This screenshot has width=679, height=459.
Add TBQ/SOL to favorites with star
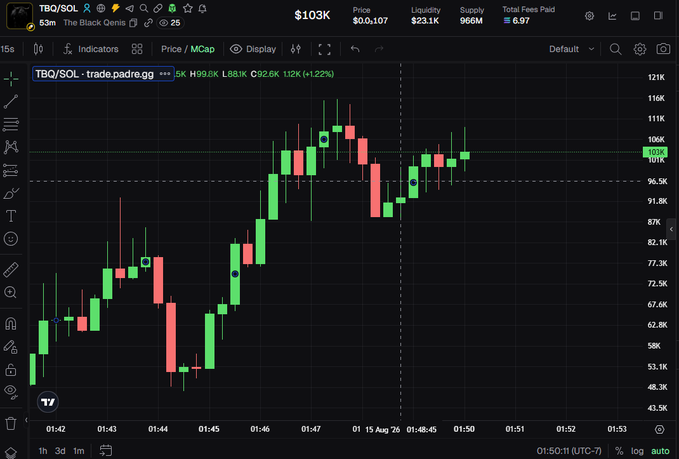point(188,8)
